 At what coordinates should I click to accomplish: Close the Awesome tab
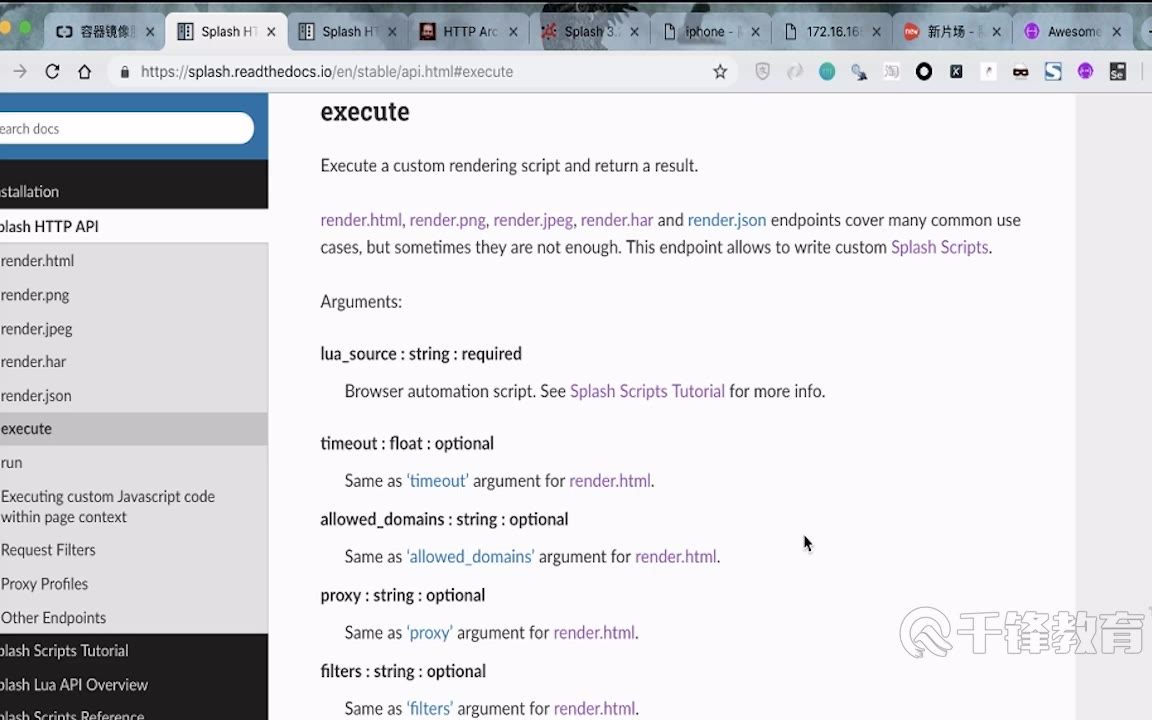coord(1117,32)
